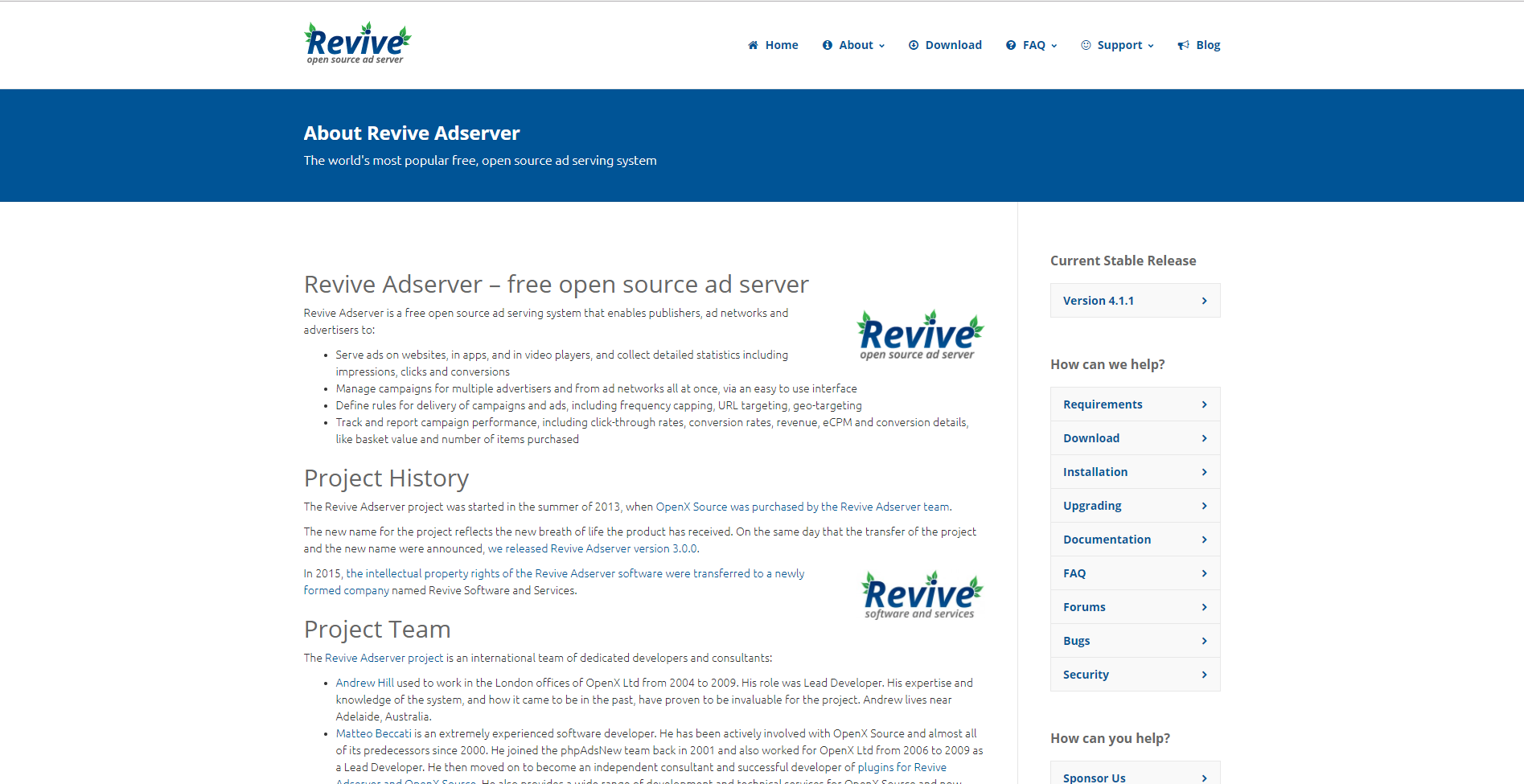1524x784 pixels.
Task: Open the Bugs sidebar link
Action: 1135,641
